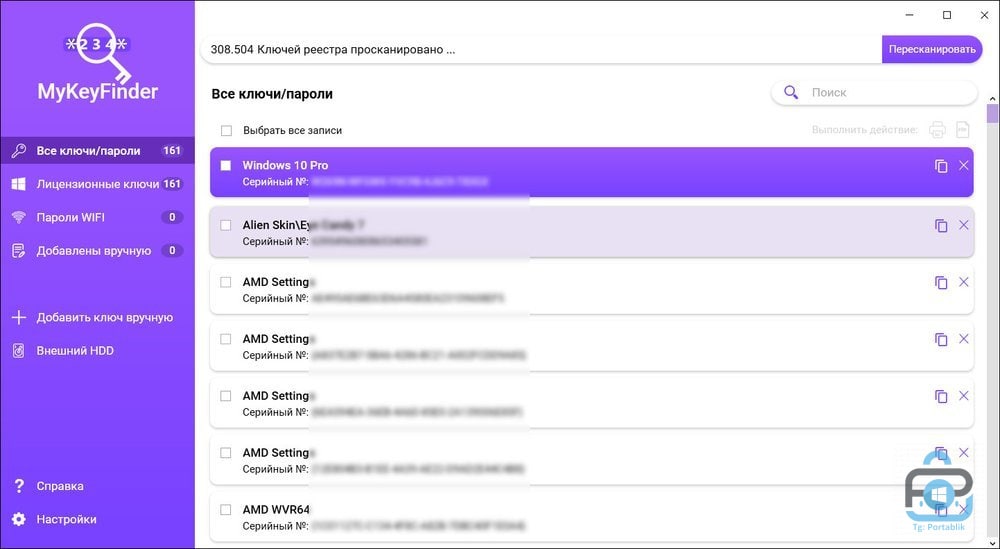
Task: Delete the Windows 10 Pro entry
Action: tap(964, 166)
